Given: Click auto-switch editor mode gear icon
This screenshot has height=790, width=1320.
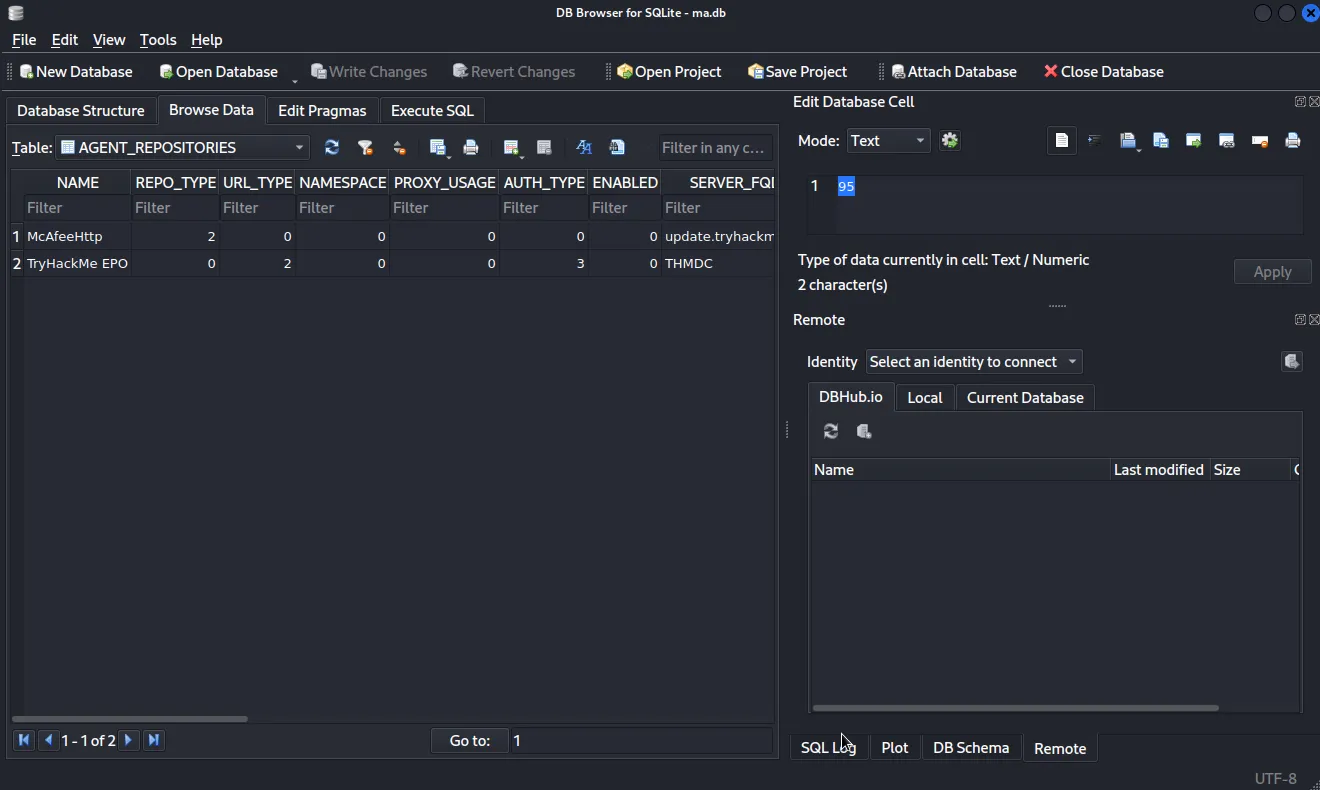Looking at the screenshot, I should point(950,141).
